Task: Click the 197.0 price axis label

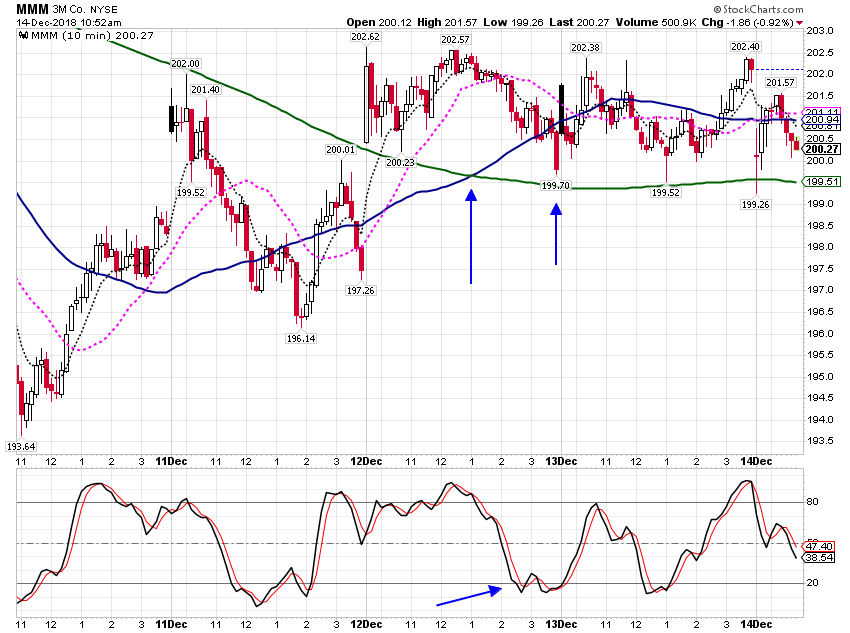Action: [x=820, y=290]
